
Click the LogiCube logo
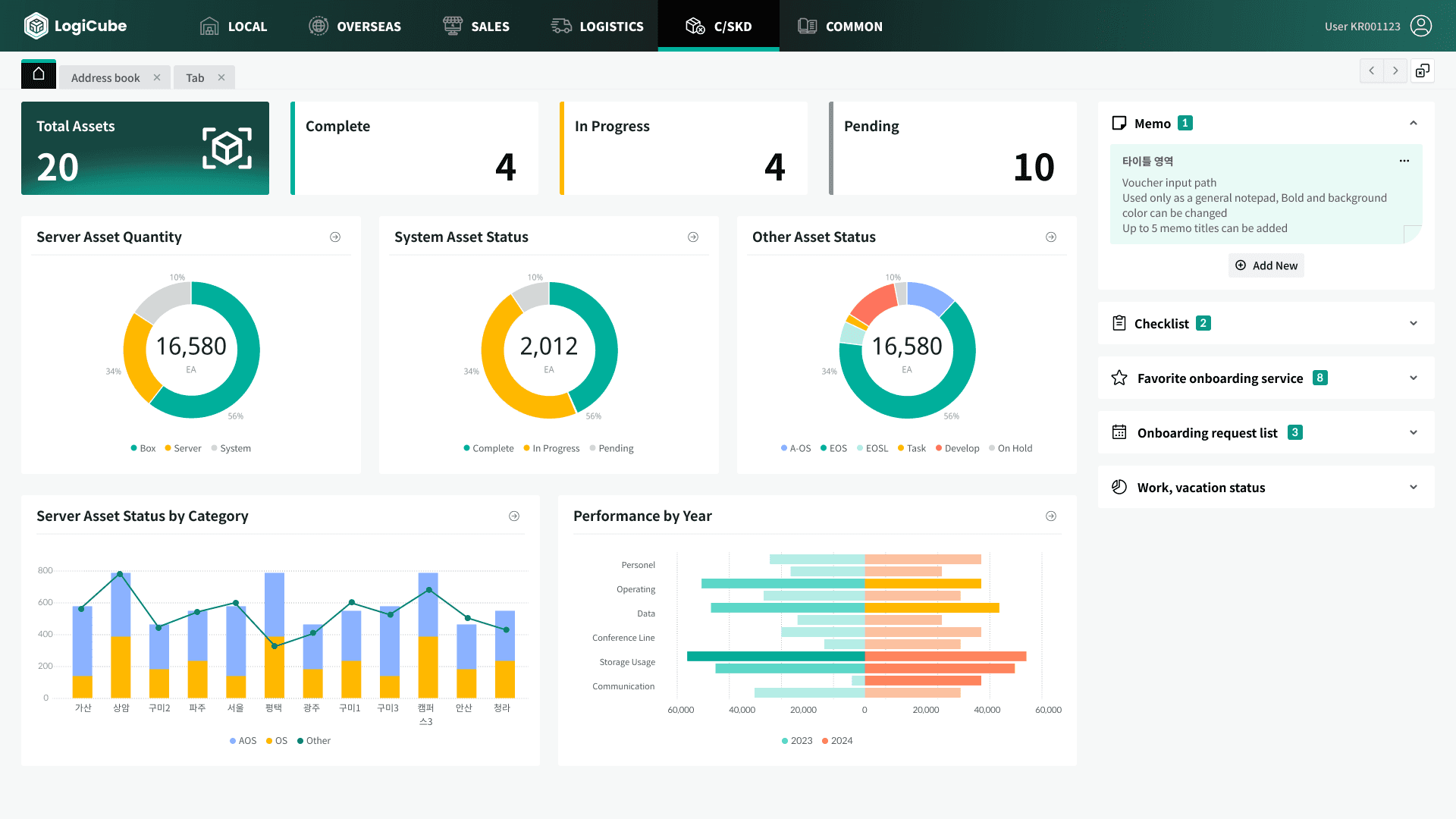75,26
